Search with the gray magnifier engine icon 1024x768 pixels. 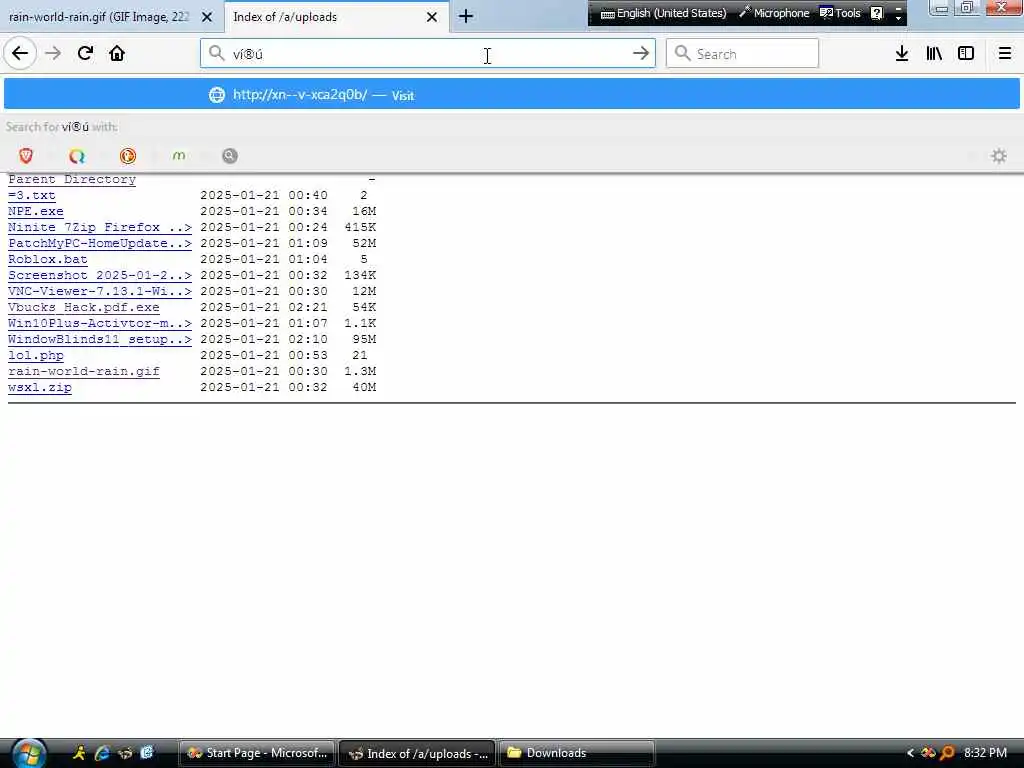[230, 155]
